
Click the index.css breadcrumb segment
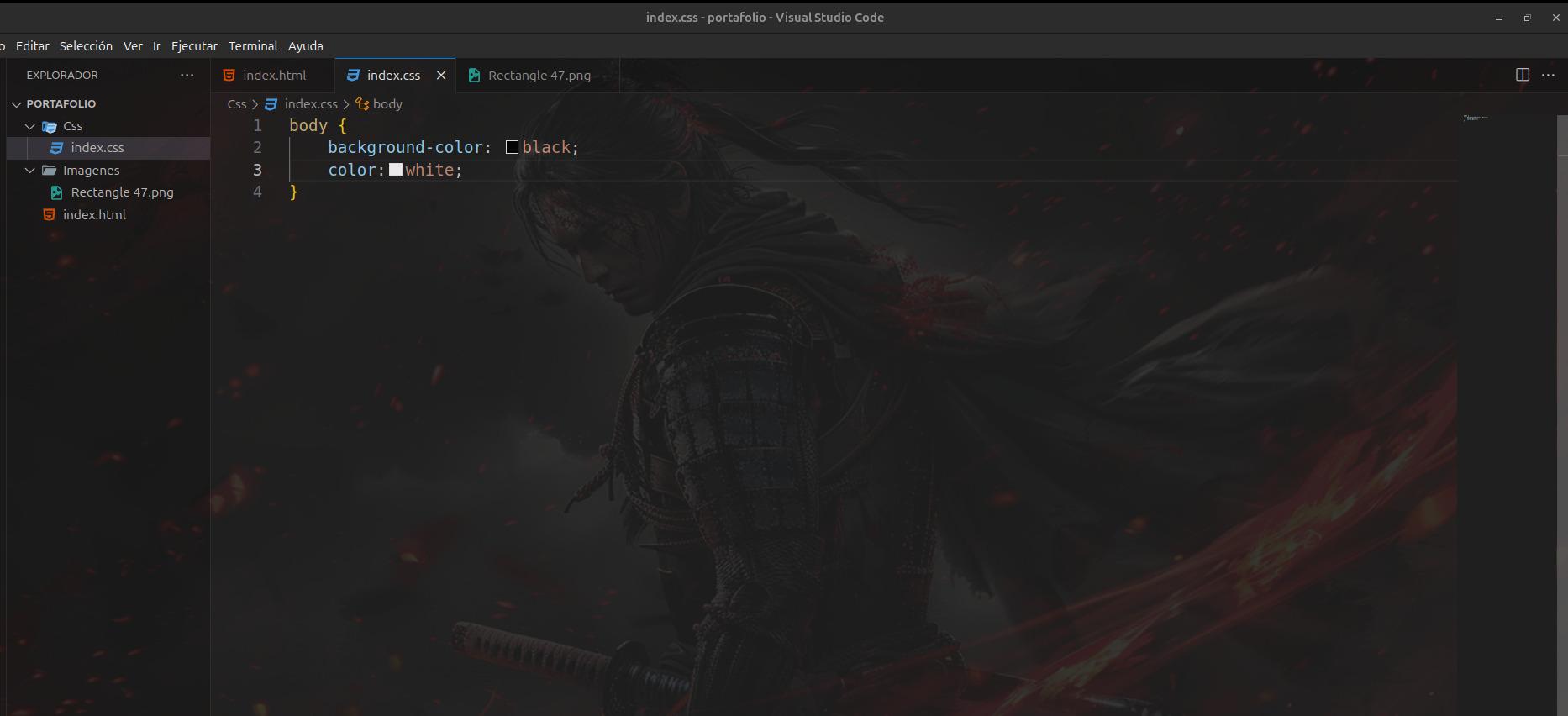point(311,104)
